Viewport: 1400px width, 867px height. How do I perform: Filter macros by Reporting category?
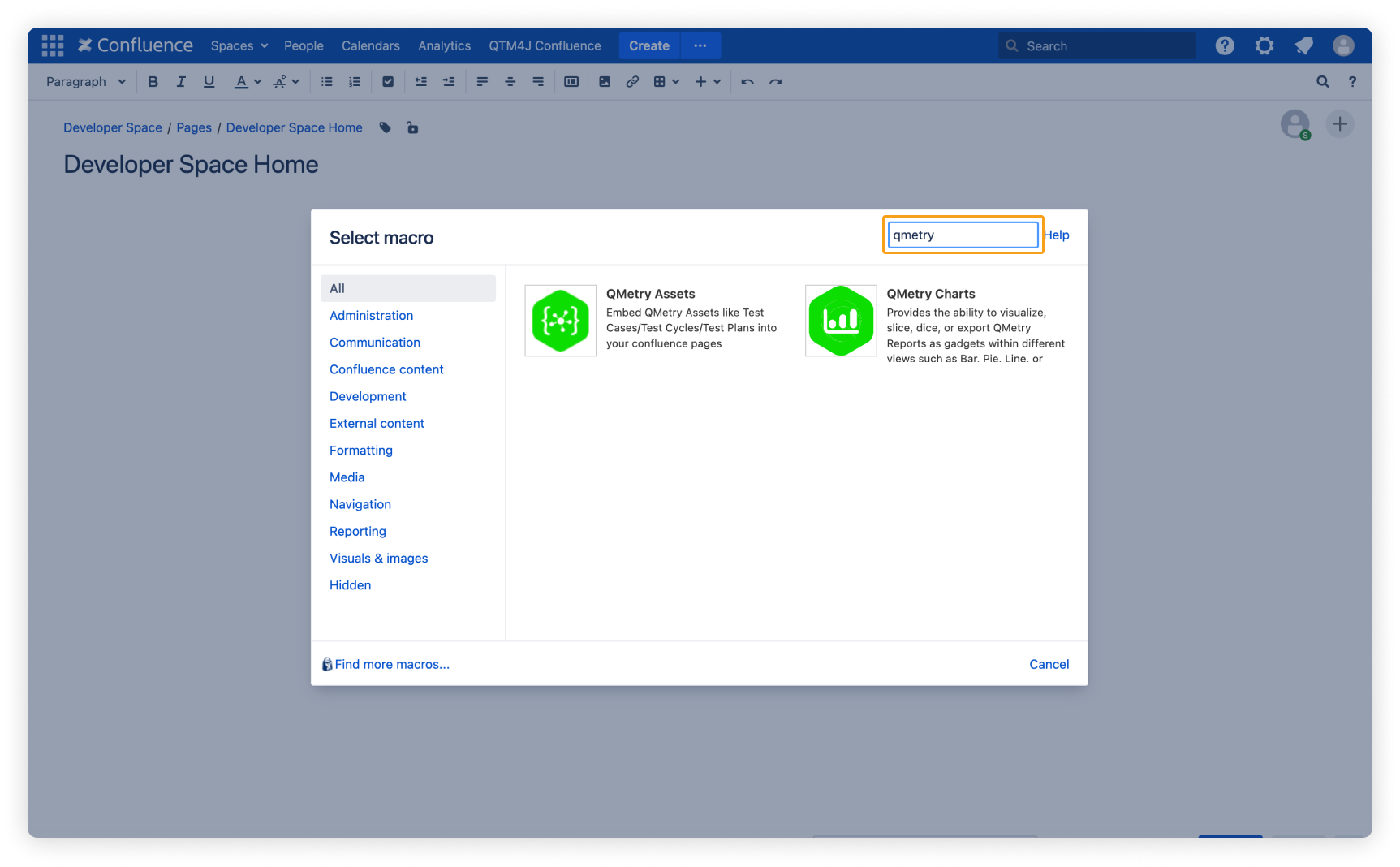[x=358, y=531]
